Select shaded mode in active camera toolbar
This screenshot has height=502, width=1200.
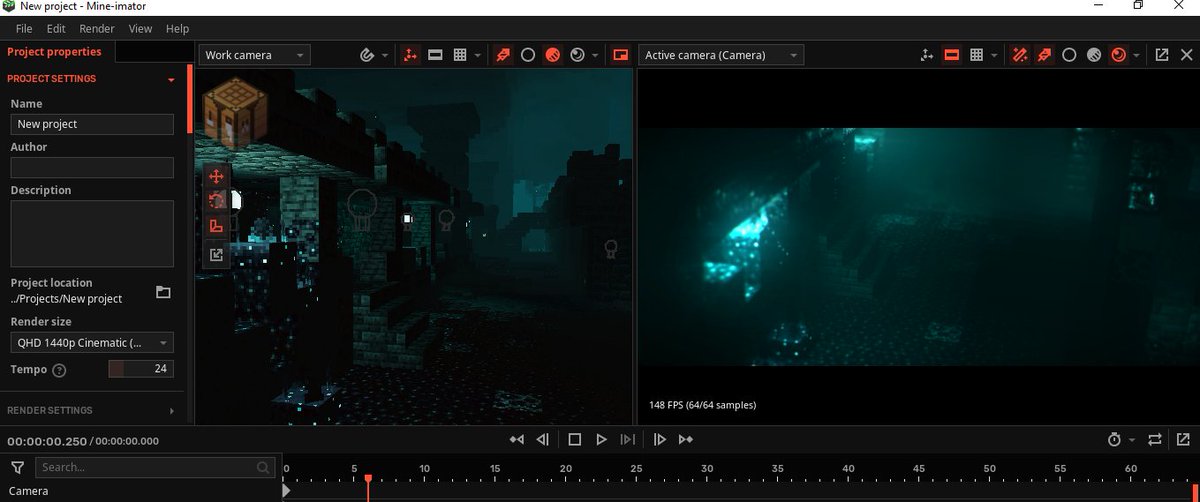(1094, 55)
